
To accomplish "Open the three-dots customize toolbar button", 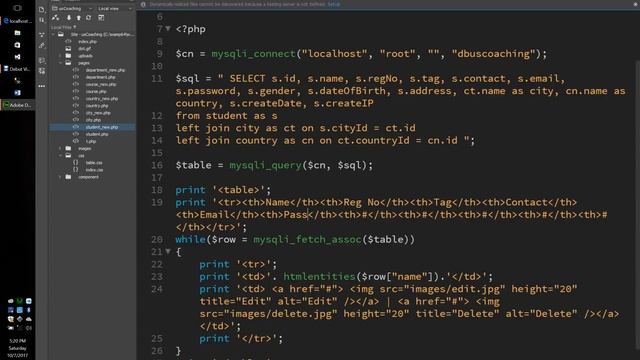I will (42, 86).
